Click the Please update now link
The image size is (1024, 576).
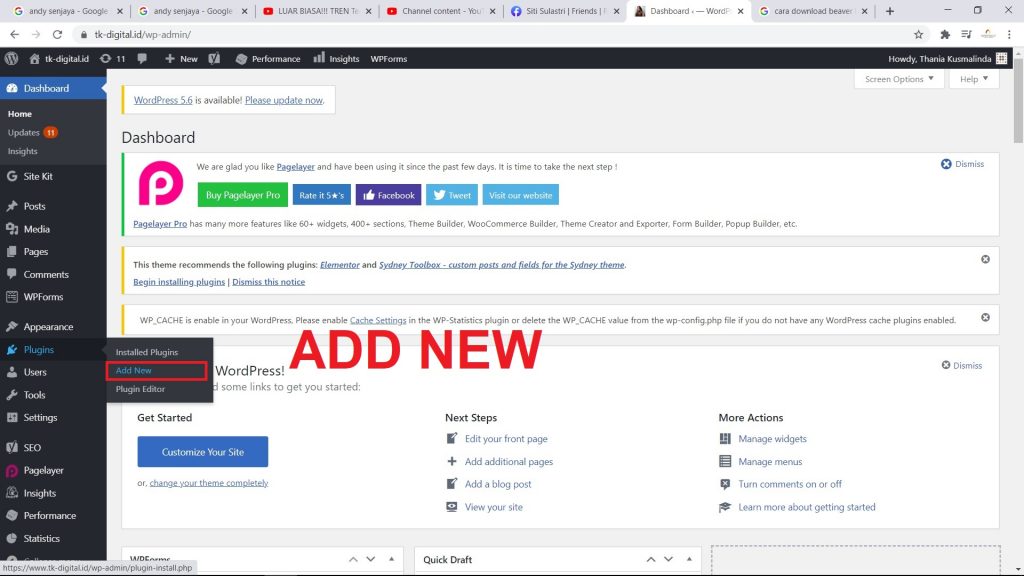tap(283, 99)
